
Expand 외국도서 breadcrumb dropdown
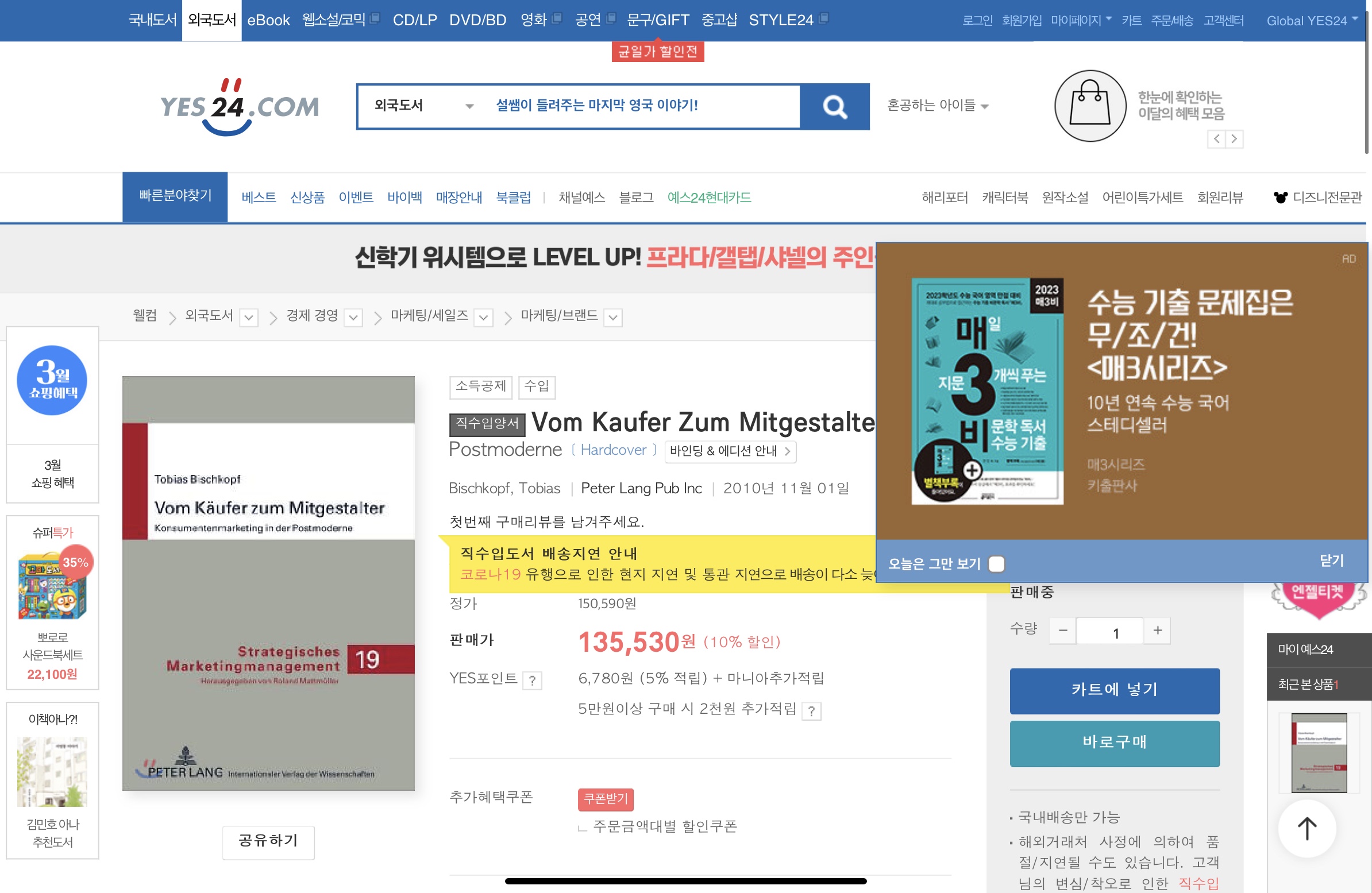pos(248,317)
